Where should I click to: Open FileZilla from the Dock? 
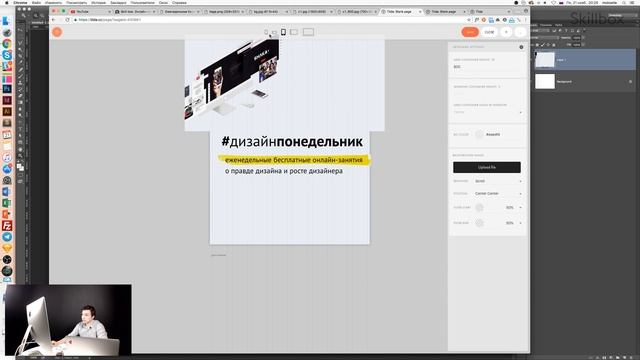7,225
